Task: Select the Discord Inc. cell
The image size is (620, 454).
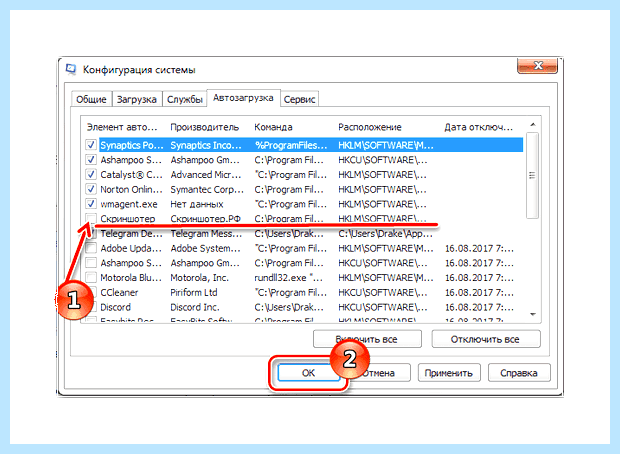Action: (195, 307)
